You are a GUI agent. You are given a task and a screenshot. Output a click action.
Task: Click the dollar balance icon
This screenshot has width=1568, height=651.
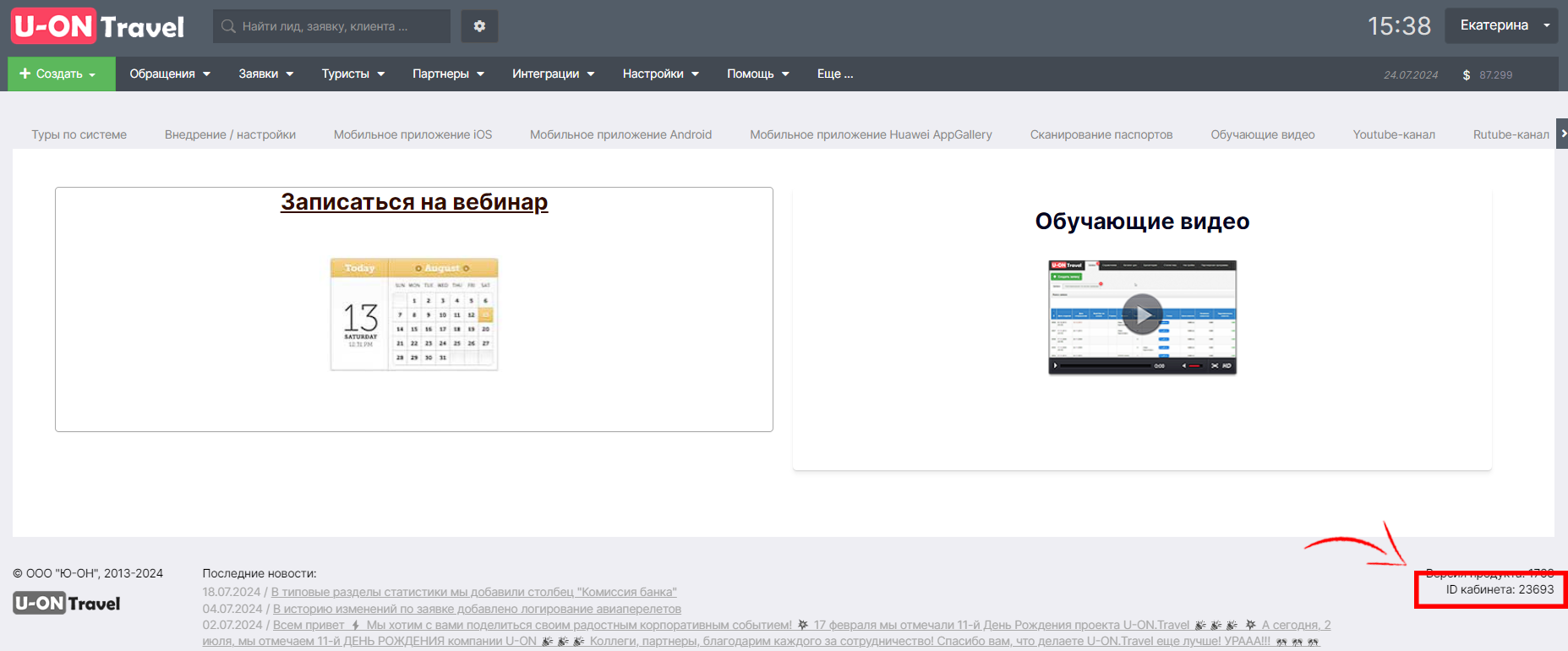[1467, 75]
